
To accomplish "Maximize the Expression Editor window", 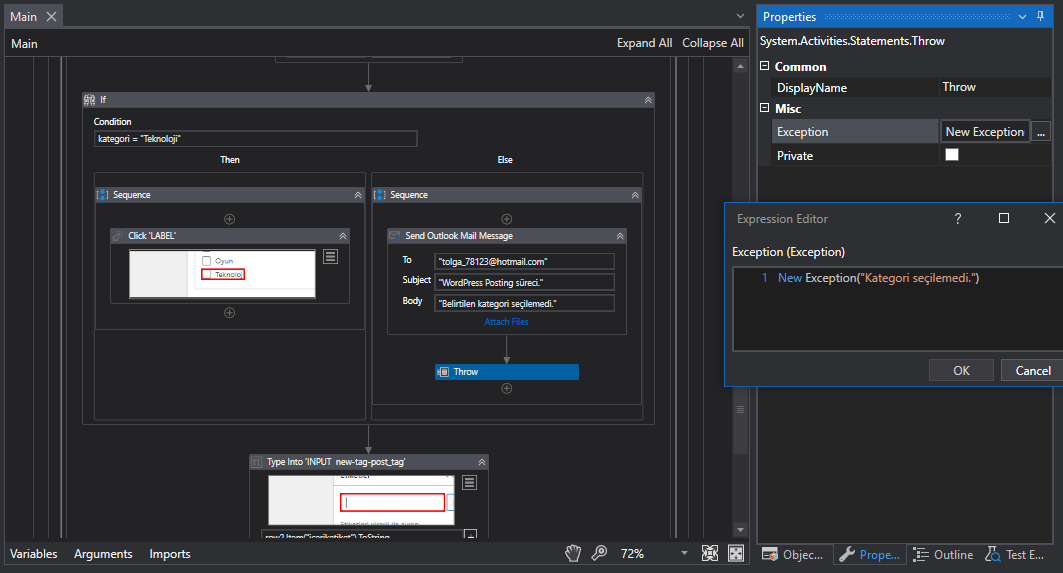I will (x=1004, y=218).
